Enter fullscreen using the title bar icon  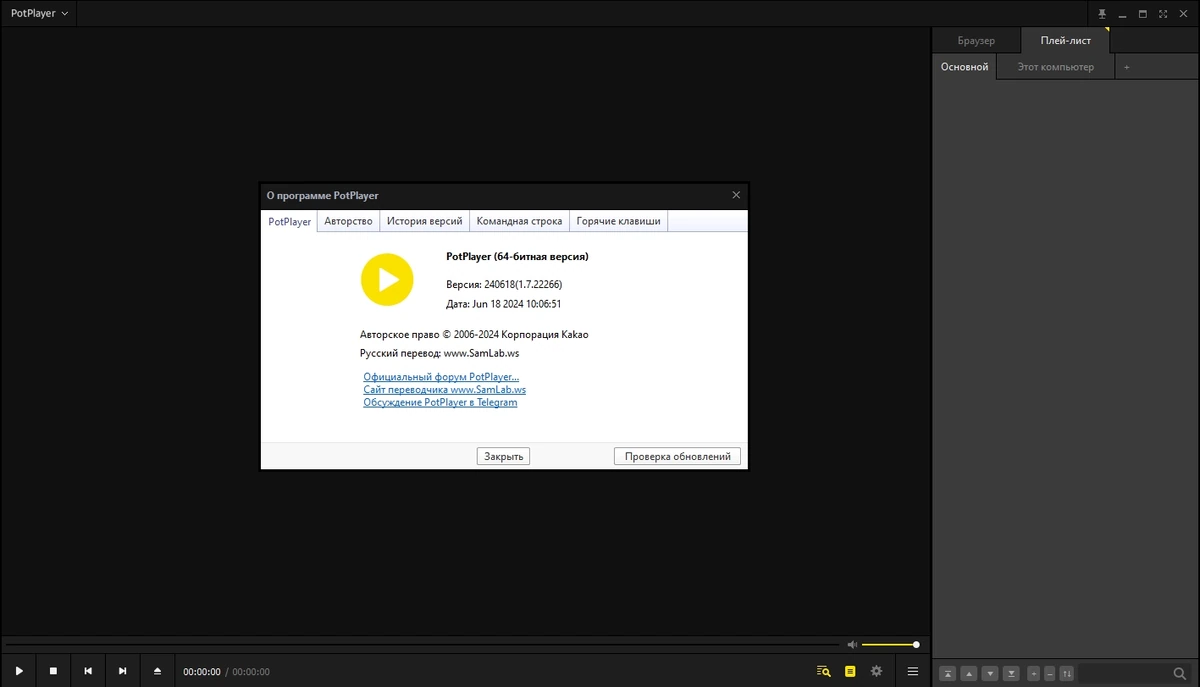tap(1163, 14)
